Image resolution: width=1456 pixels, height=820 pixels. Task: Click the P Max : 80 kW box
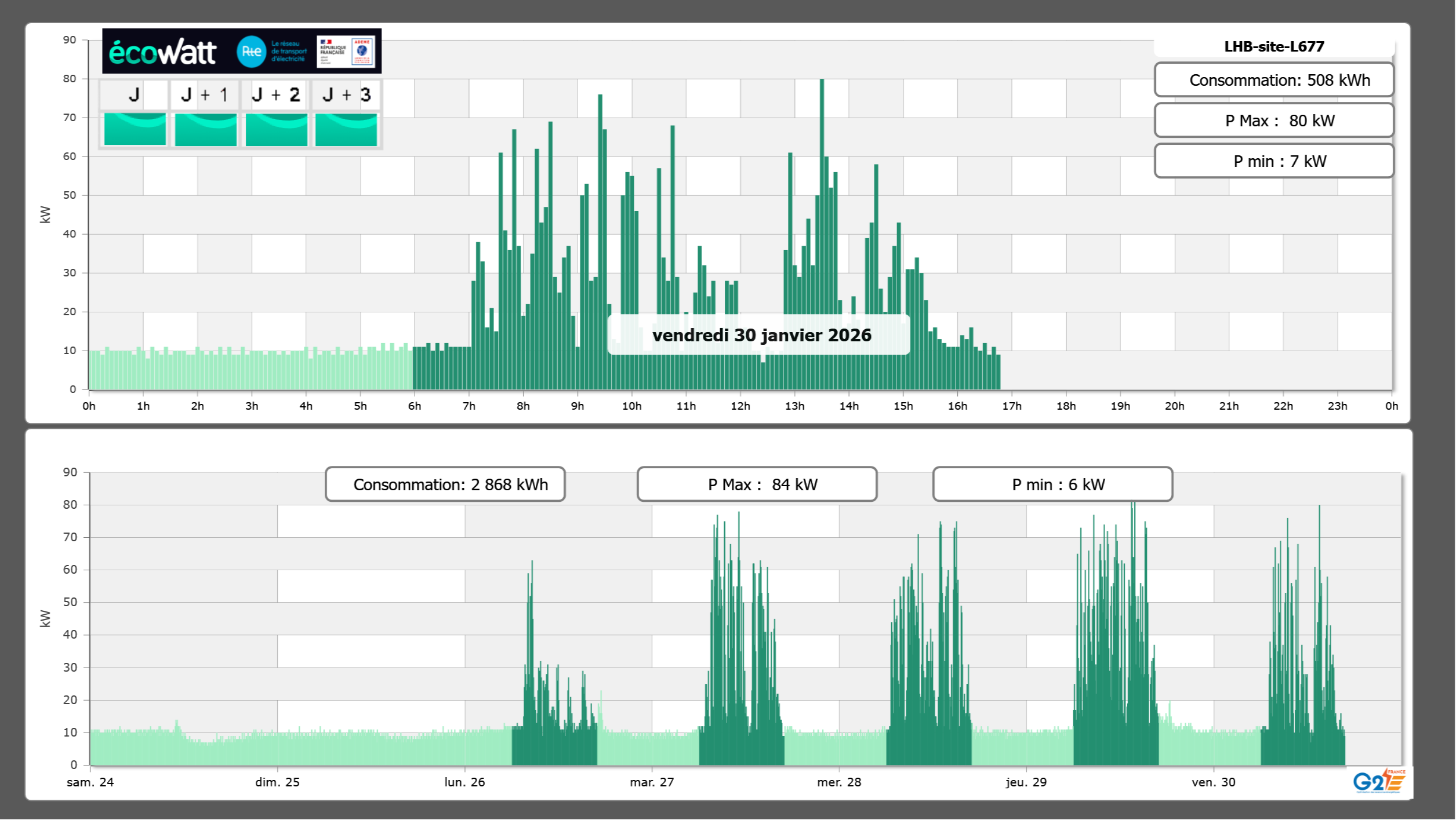(x=1274, y=121)
